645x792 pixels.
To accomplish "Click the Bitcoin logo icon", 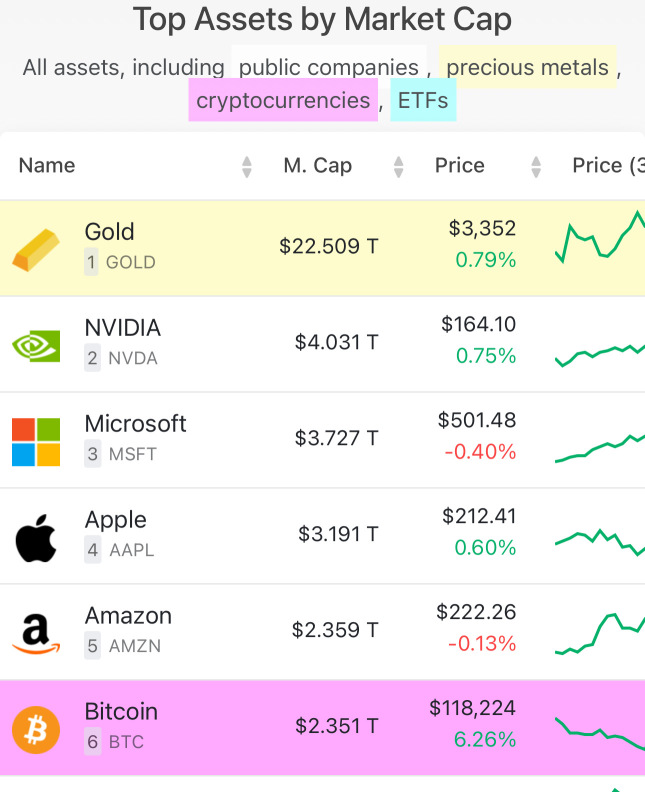I will 36,730.
